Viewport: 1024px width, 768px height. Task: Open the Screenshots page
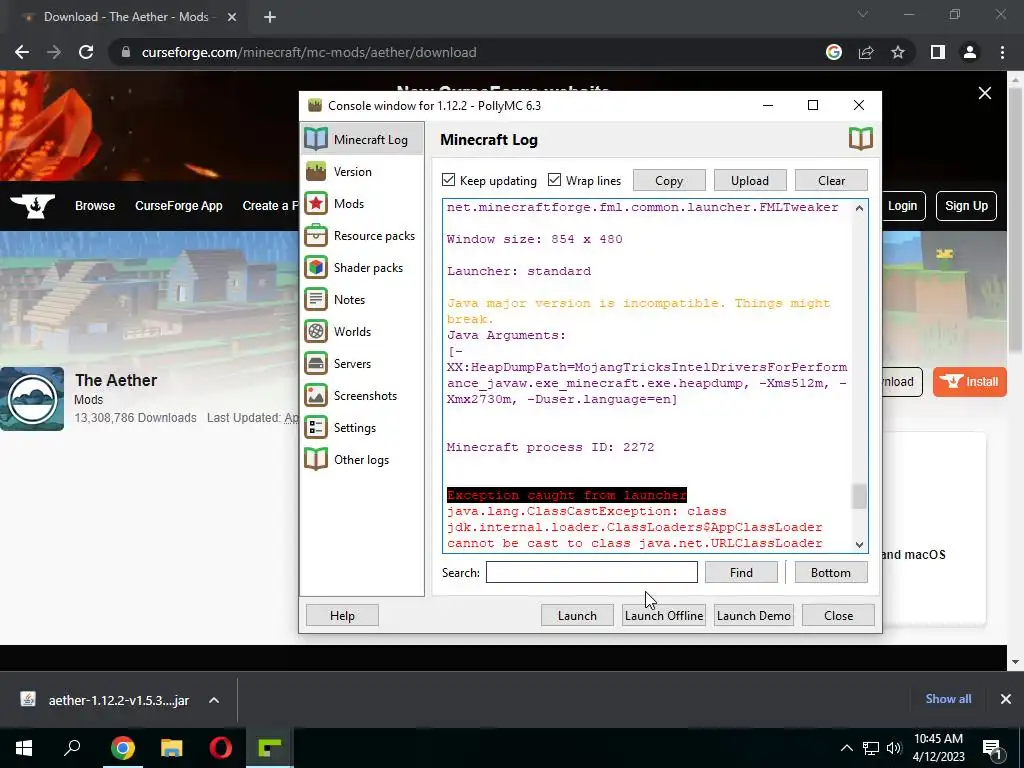click(362, 396)
